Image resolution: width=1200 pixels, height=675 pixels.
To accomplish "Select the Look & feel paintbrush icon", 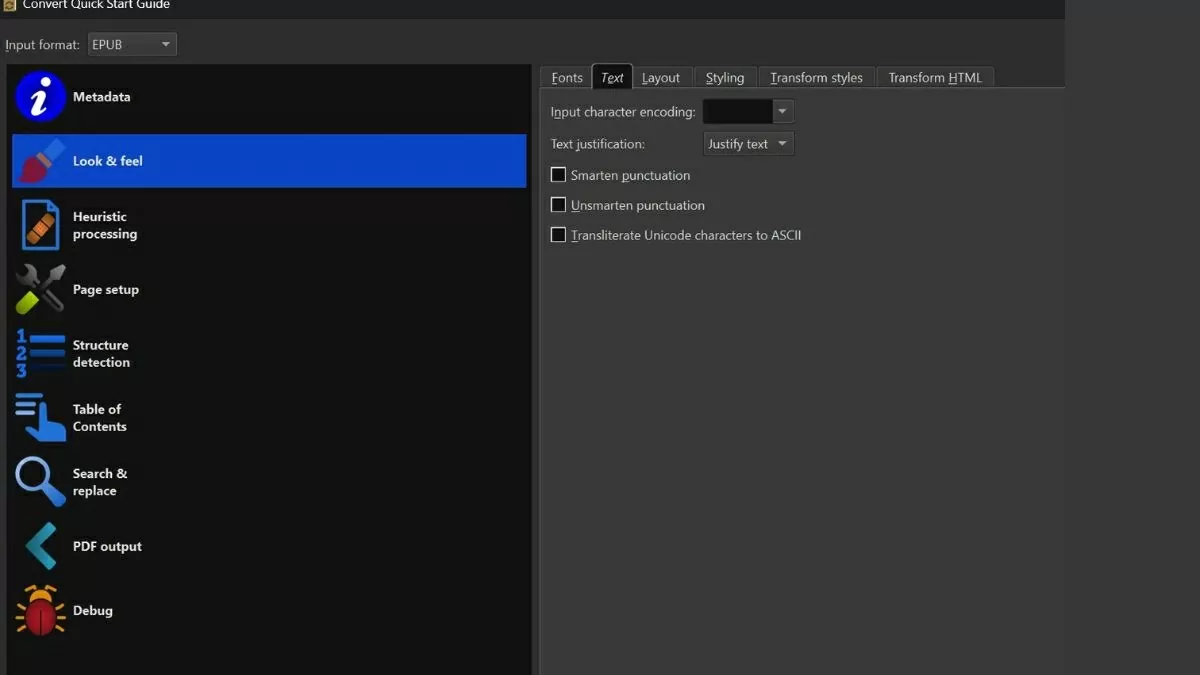I will tap(40, 161).
